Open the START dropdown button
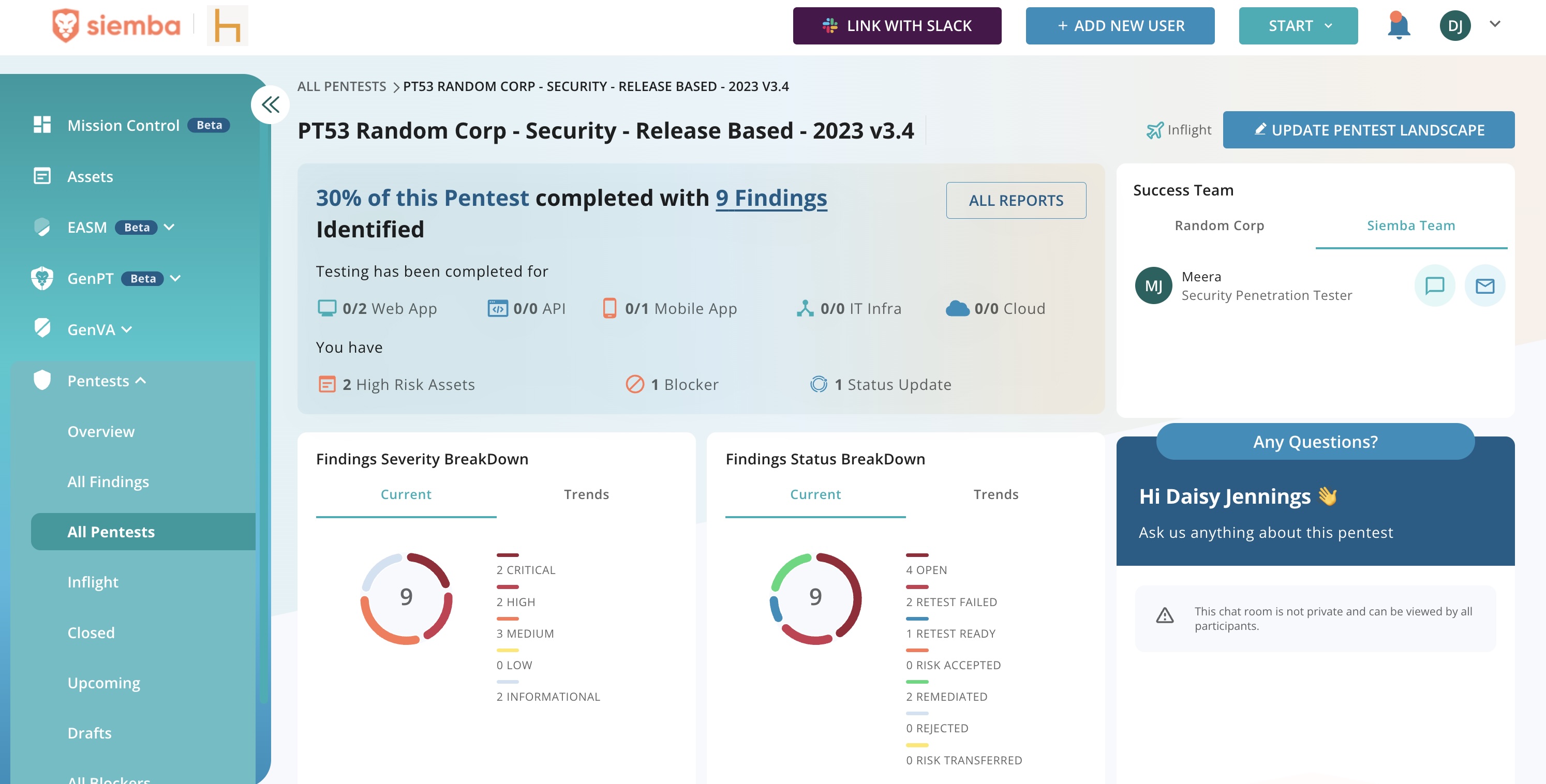Image resolution: width=1546 pixels, height=784 pixels. (x=1298, y=26)
